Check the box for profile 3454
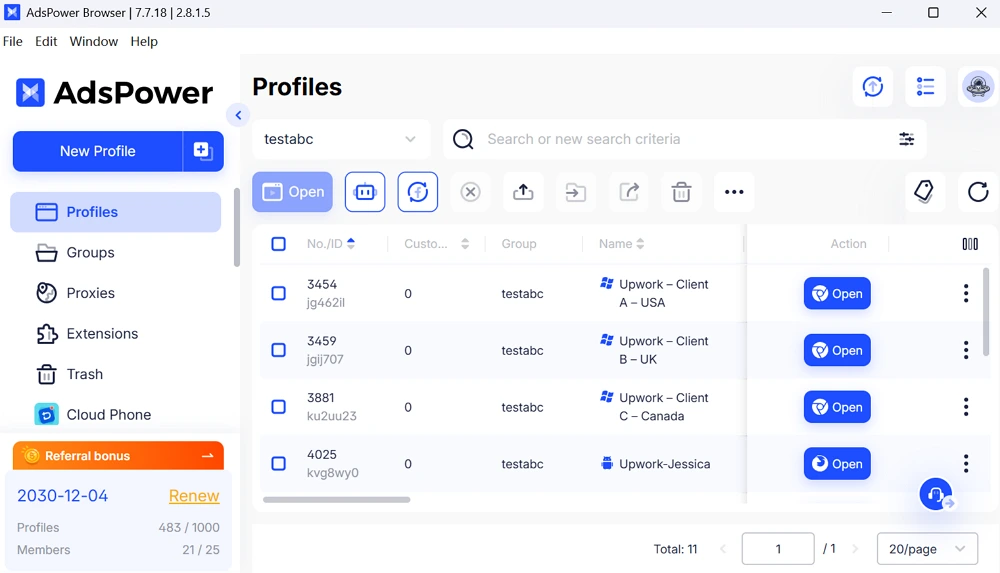The image size is (1000, 573). (279, 294)
